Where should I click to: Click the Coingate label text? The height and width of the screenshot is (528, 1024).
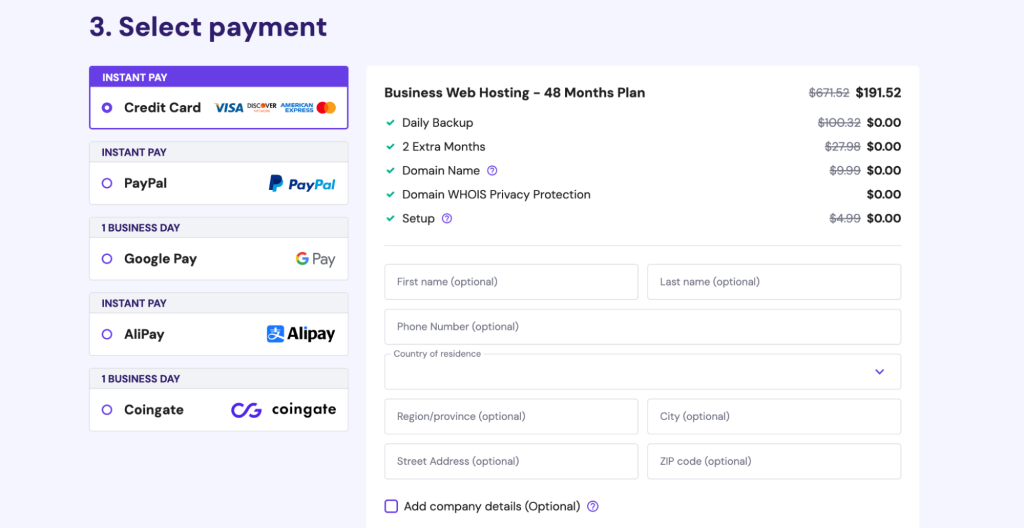point(154,410)
